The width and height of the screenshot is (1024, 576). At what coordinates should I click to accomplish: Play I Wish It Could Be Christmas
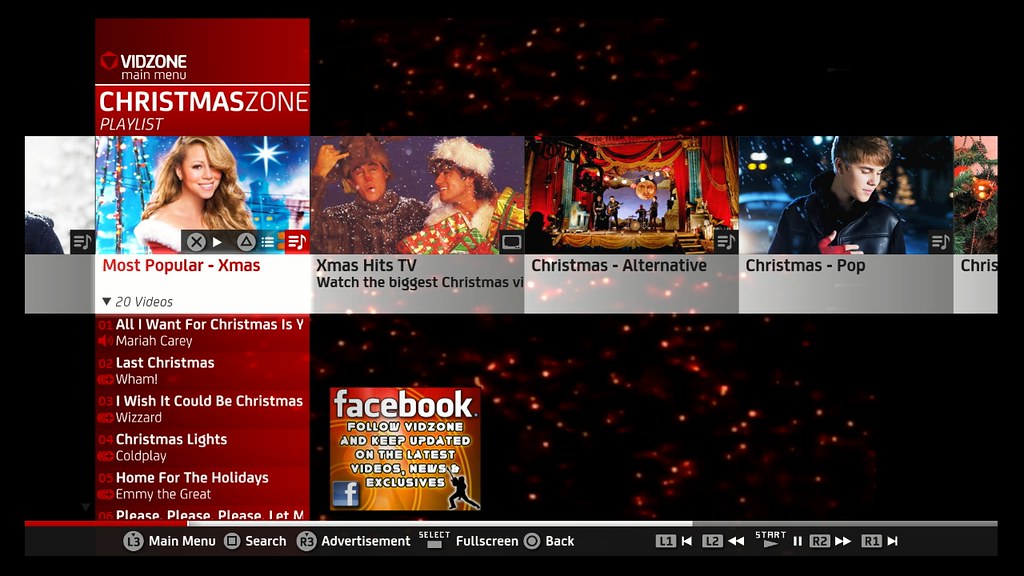(x=202, y=409)
